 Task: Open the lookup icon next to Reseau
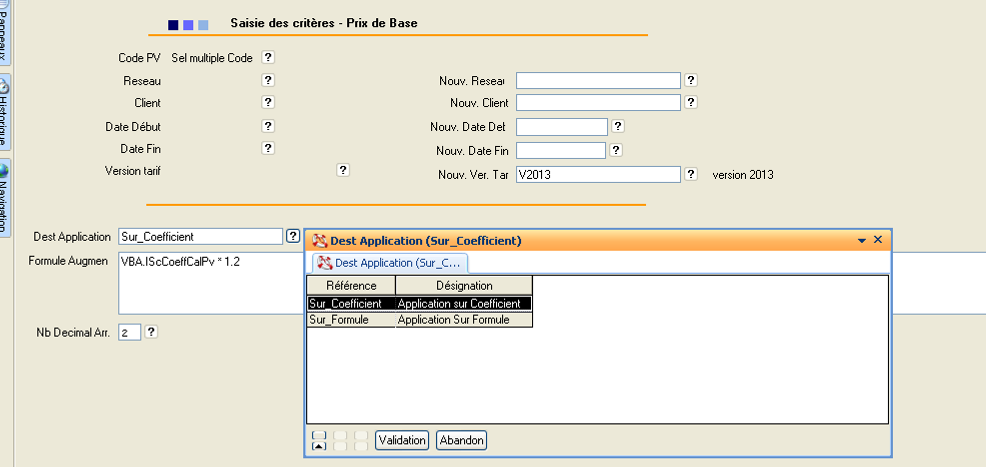click(268, 80)
